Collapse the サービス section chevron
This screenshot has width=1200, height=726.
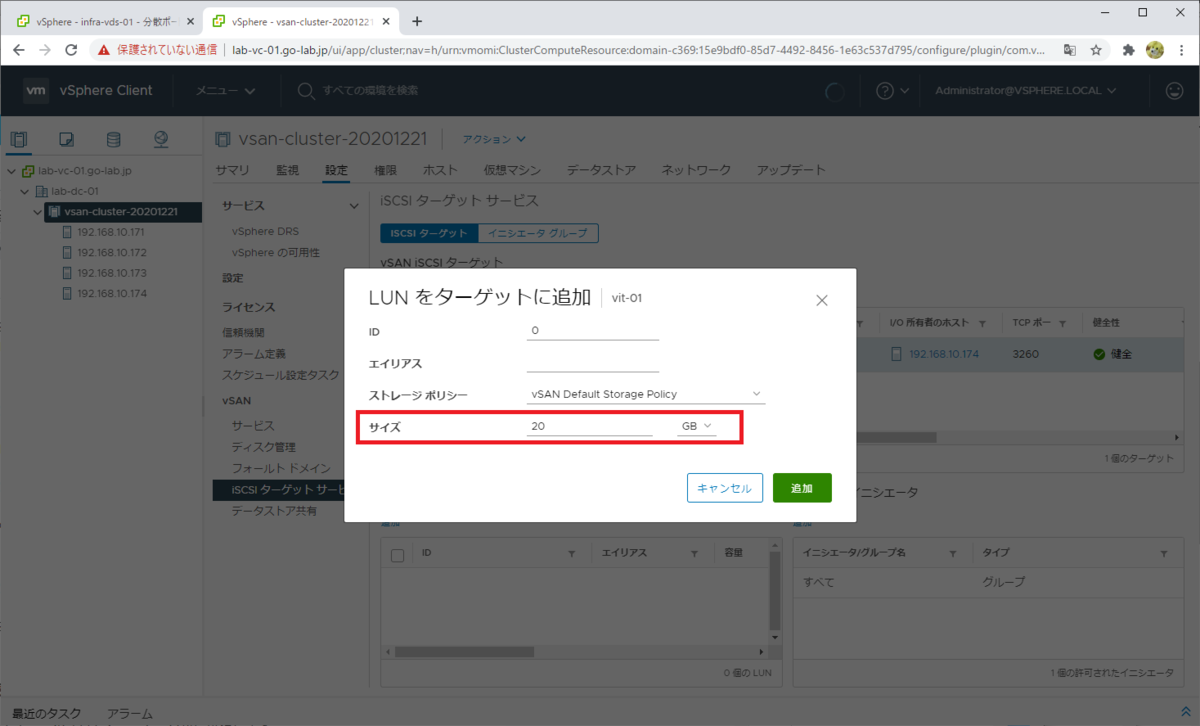coord(352,206)
